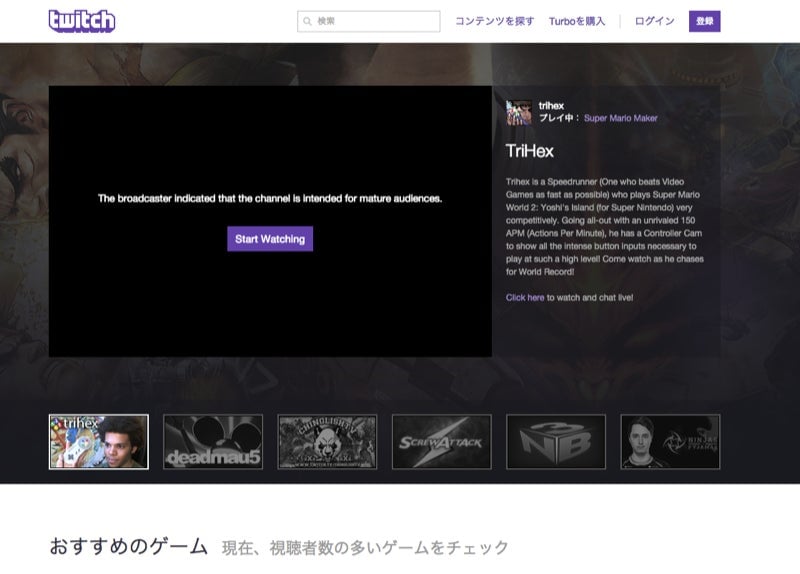The height and width of the screenshot is (574, 800).
Task: Click the mature audiences warning text
Action: tap(270, 199)
